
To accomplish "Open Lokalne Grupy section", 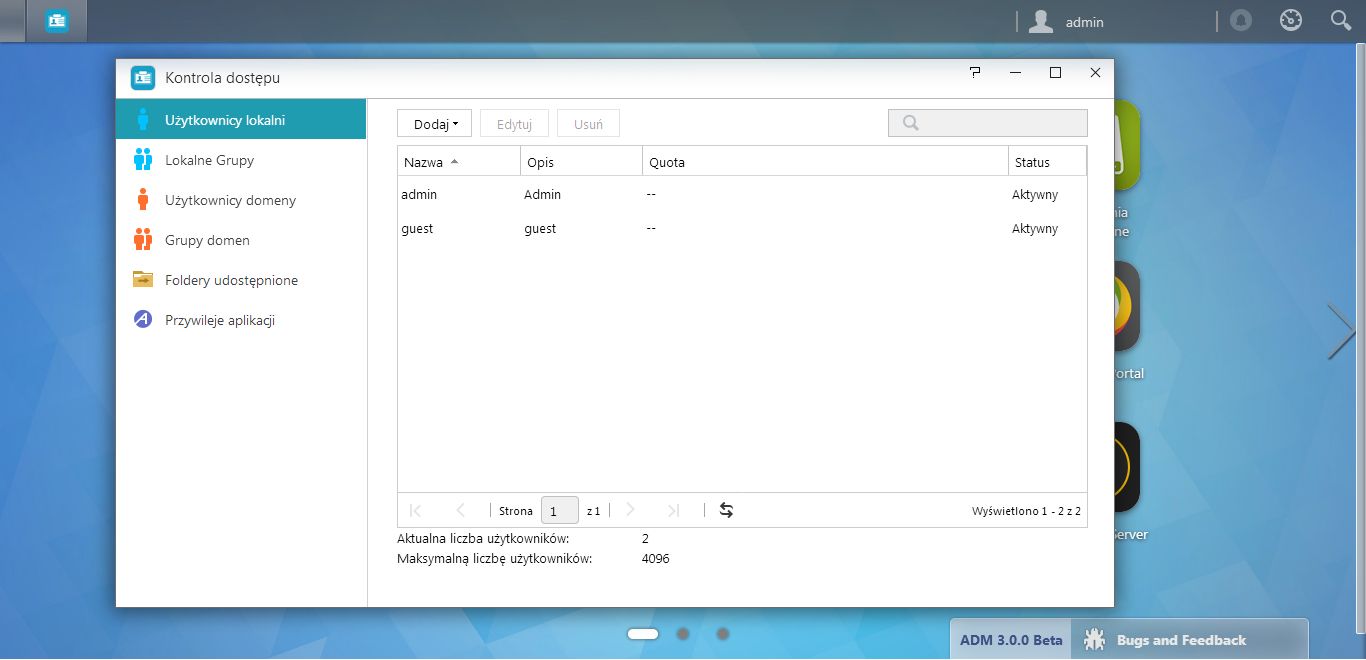I will click(x=241, y=160).
